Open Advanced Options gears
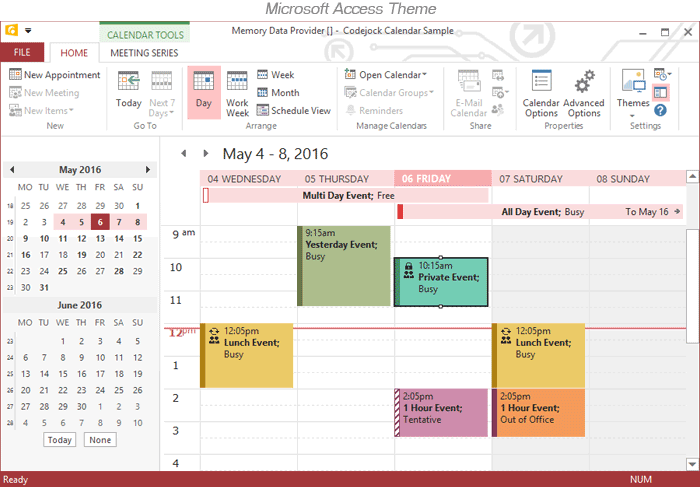Image resolution: width=700 pixels, height=487 pixels. (584, 81)
